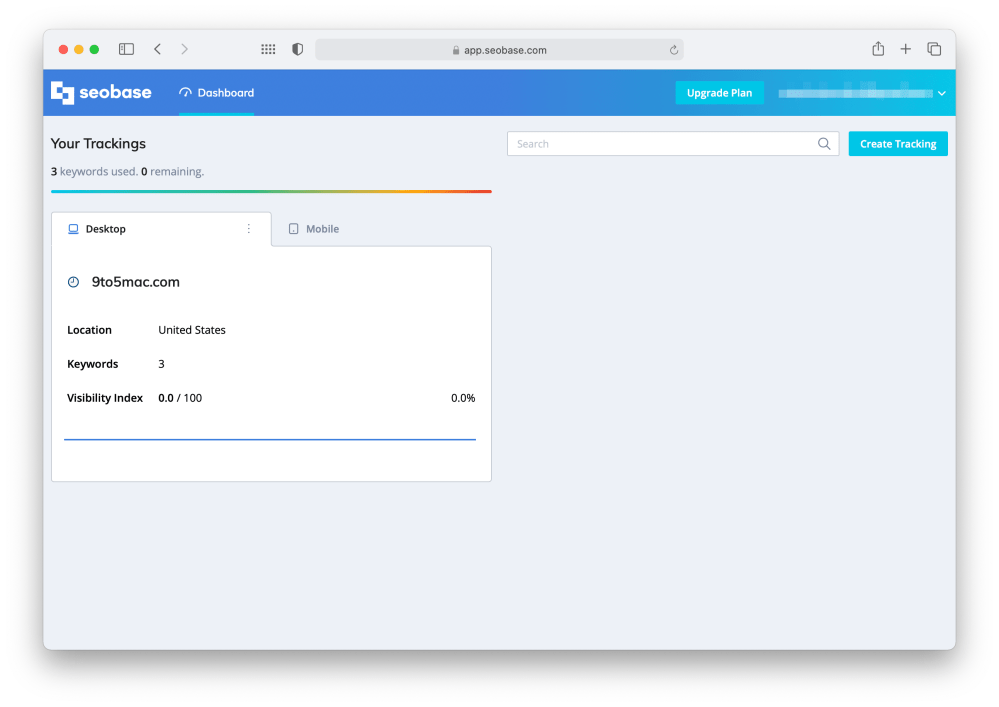Image resolution: width=999 pixels, height=707 pixels.
Task: Toggle the Safari sidebar
Action: coord(127,49)
